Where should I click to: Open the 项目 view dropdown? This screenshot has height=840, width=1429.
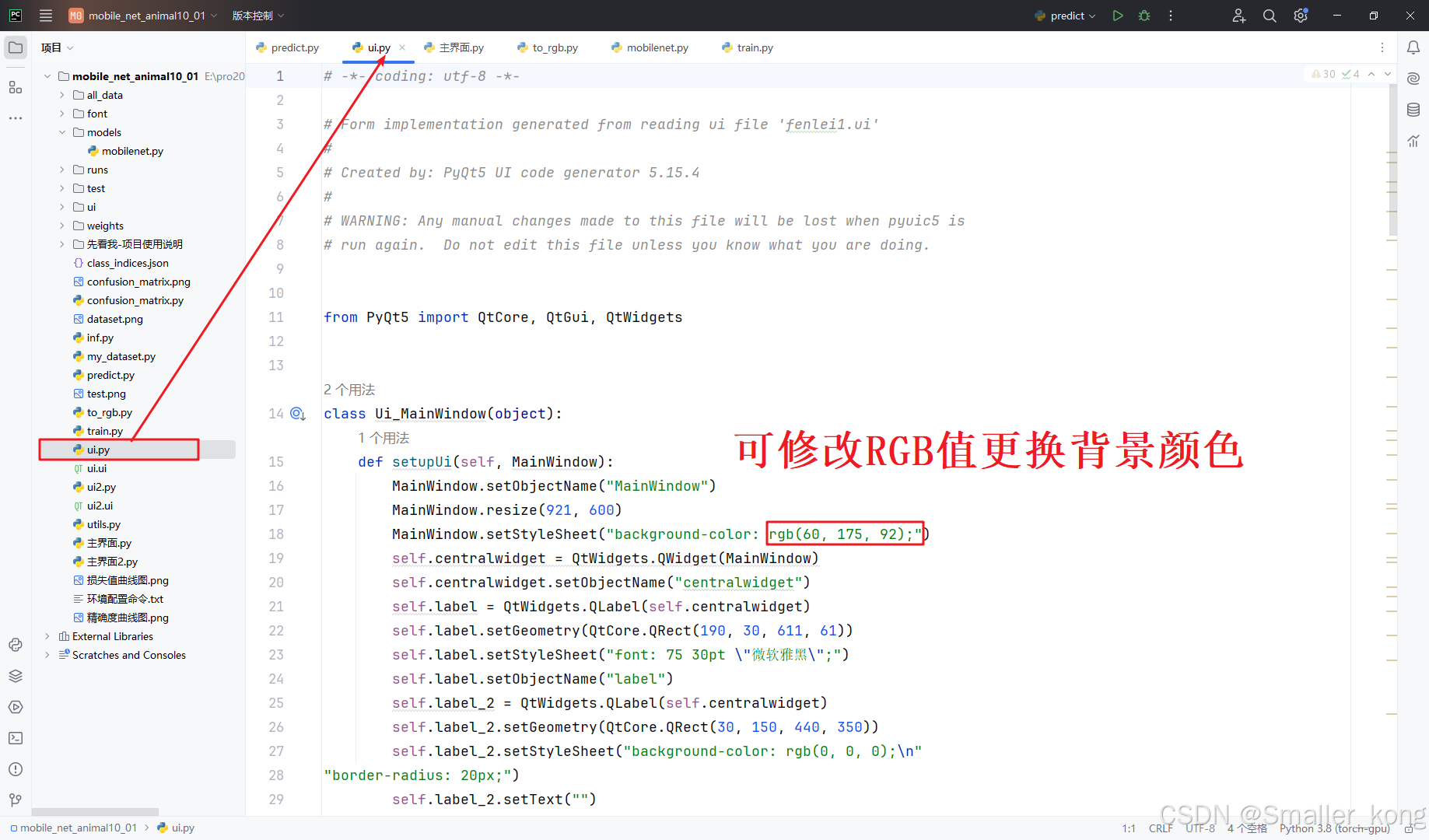(x=57, y=47)
